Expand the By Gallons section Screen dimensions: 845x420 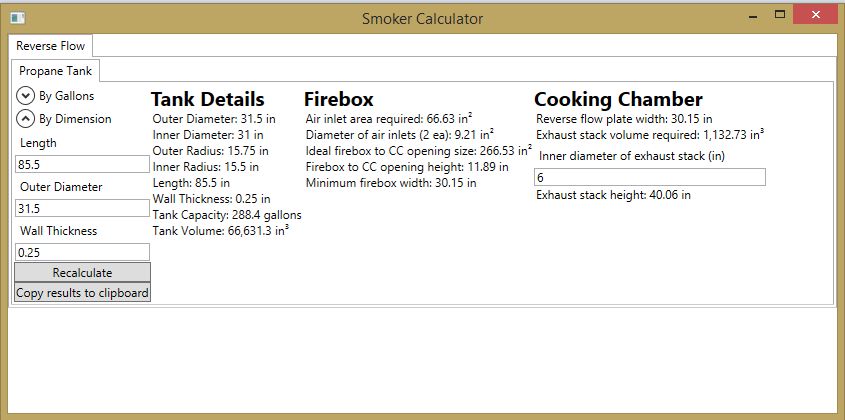click(x=25, y=96)
